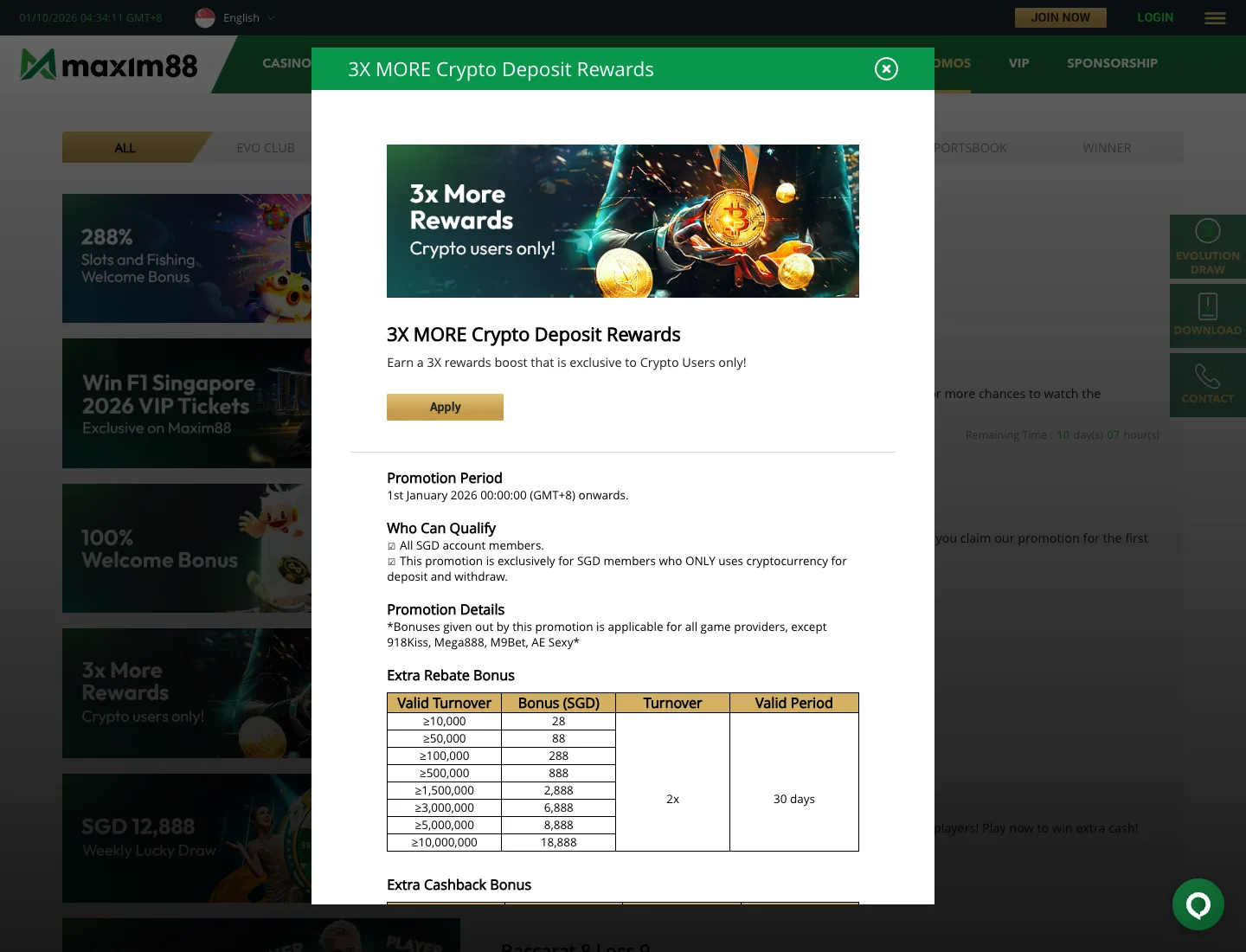The width and height of the screenshot is (1246, 952).
Task: Click the LOGIN link
Action: click(1155, 17)
